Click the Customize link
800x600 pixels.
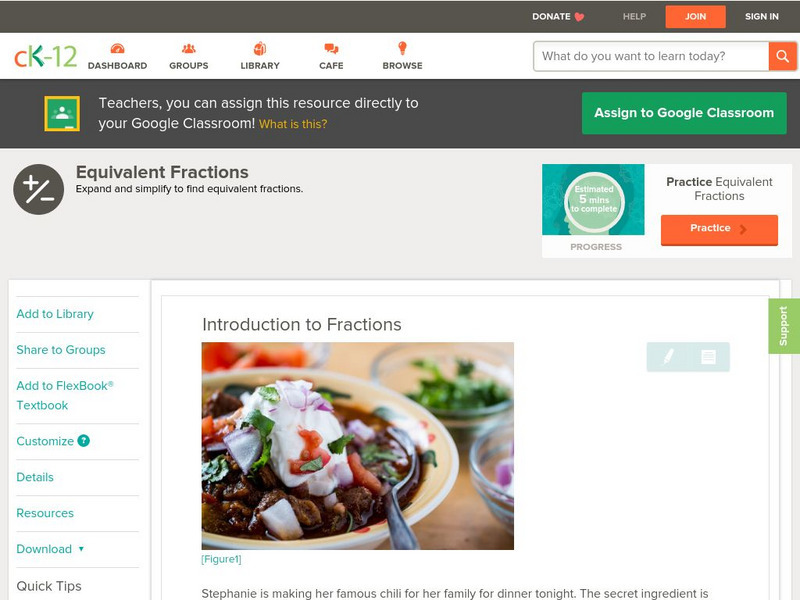pyautogui.click(x=45, y=441)
